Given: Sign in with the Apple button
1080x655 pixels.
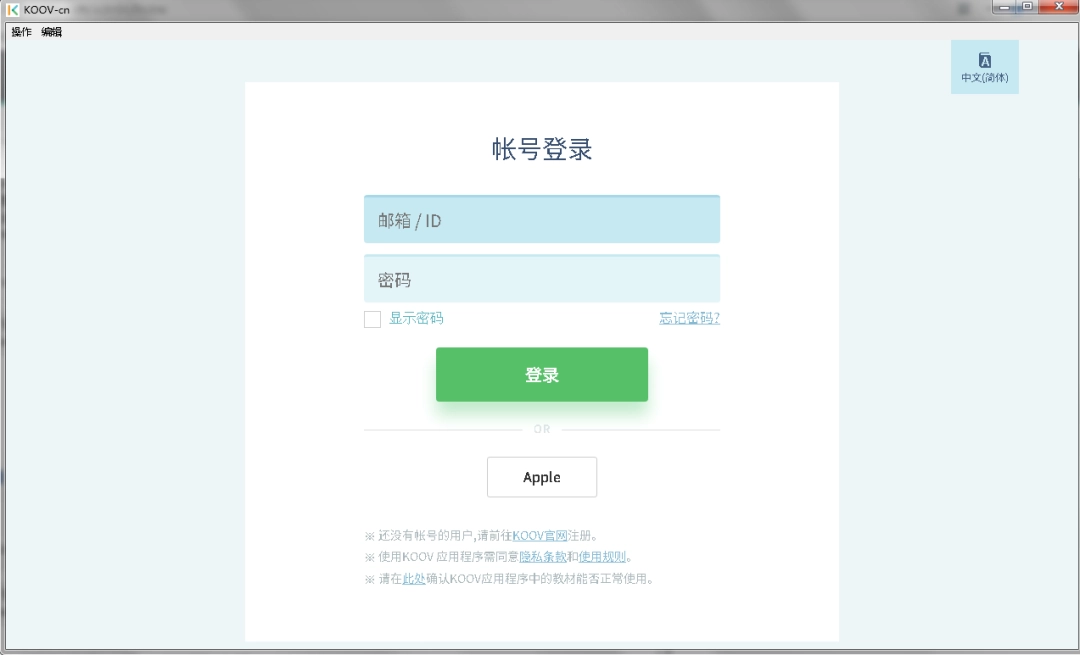Looking at the screenshot, I should pos(542,477).
